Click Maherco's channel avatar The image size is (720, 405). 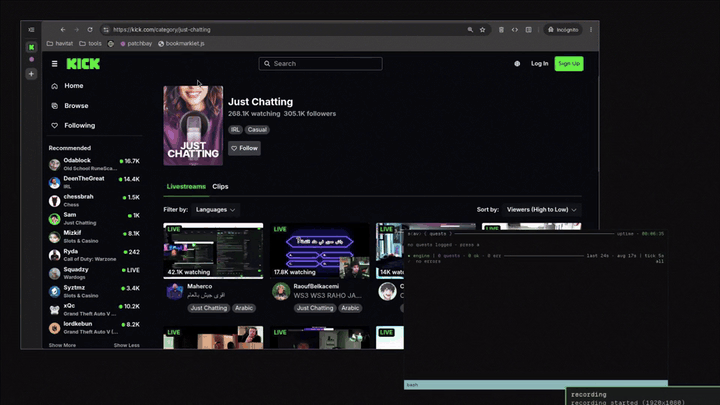(x=174, y=292)
